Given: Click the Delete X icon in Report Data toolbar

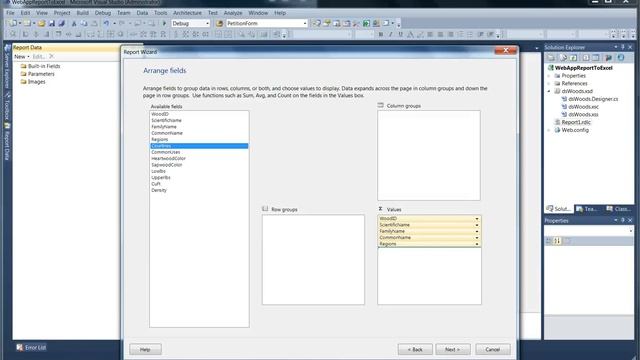Looking at the screenshot, I should pos(51,56).
